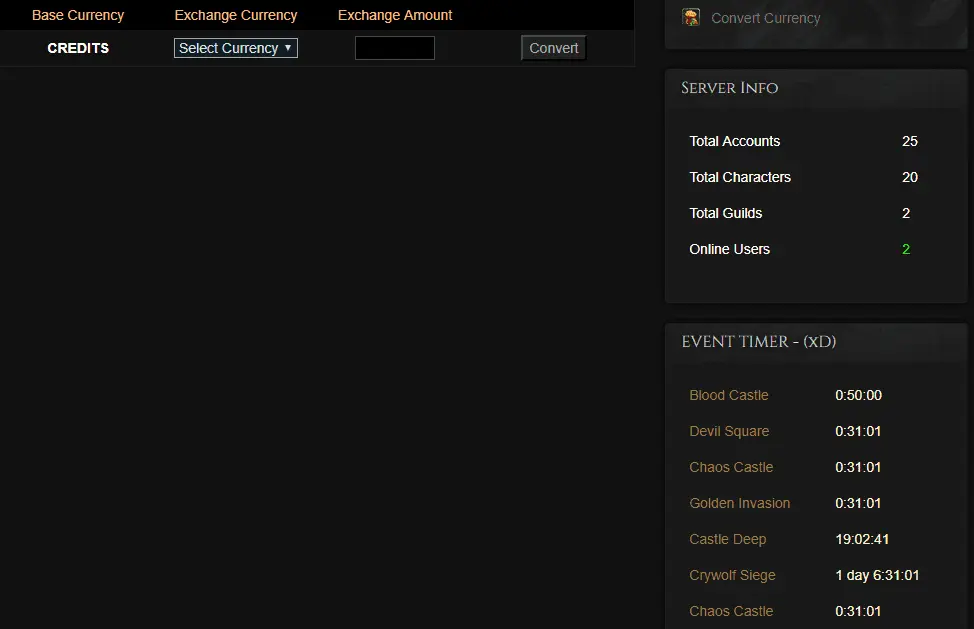Click the Online Users row label
The height and width of the screenshot is (629, 974).
point(729,249)
